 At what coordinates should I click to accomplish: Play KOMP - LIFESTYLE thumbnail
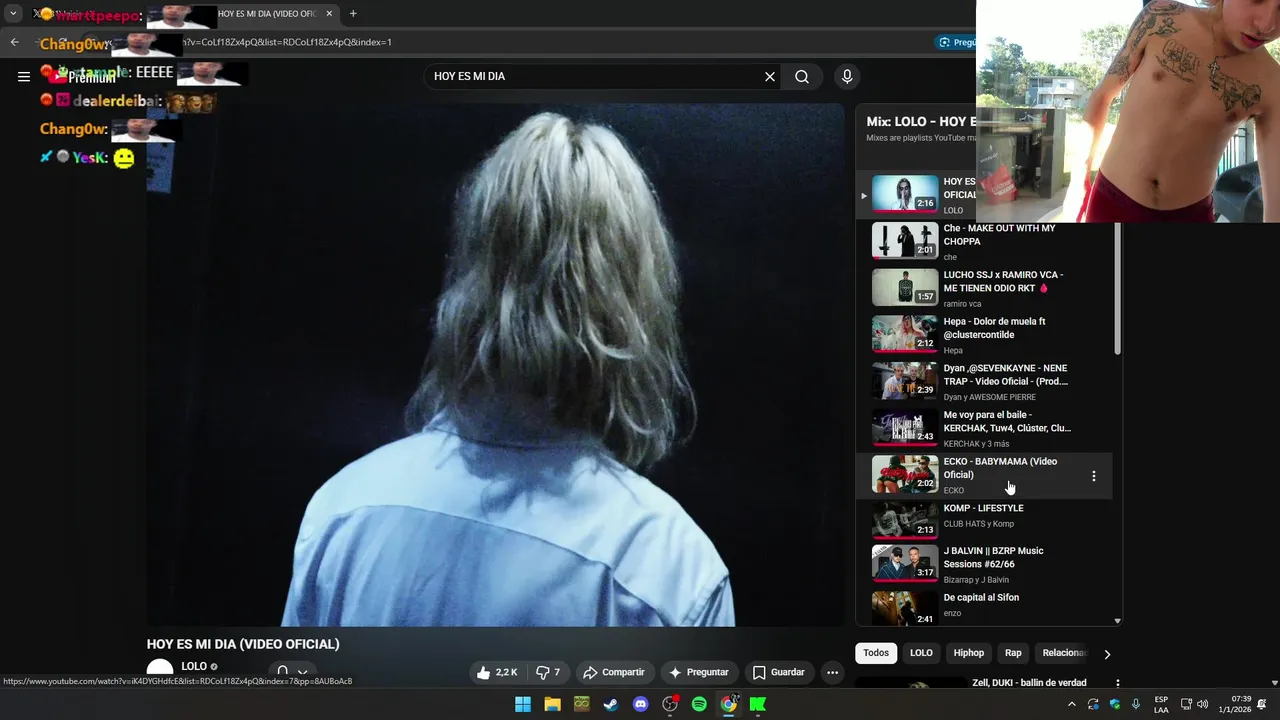pyautogui.click(x=905, y=520)
